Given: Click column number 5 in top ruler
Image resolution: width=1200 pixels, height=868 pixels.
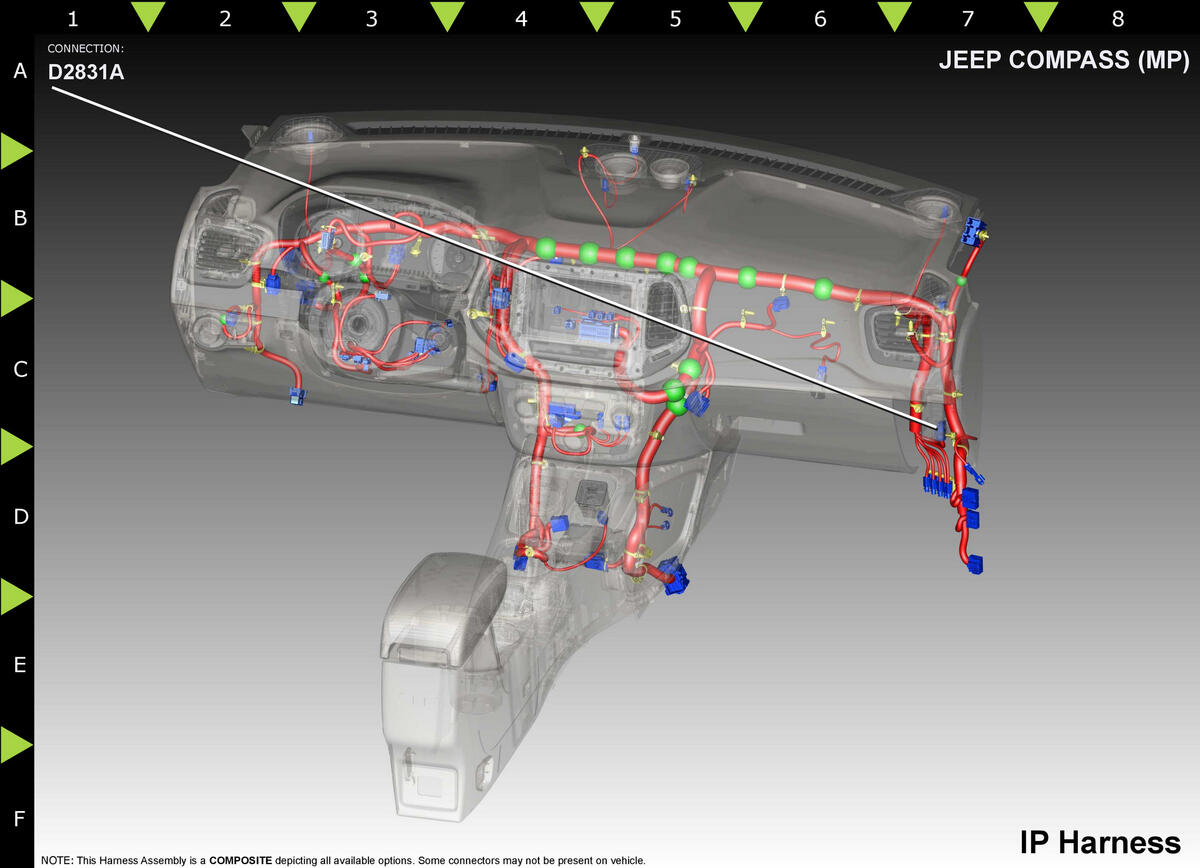Looking at the screenshot, I should (675, 18).
